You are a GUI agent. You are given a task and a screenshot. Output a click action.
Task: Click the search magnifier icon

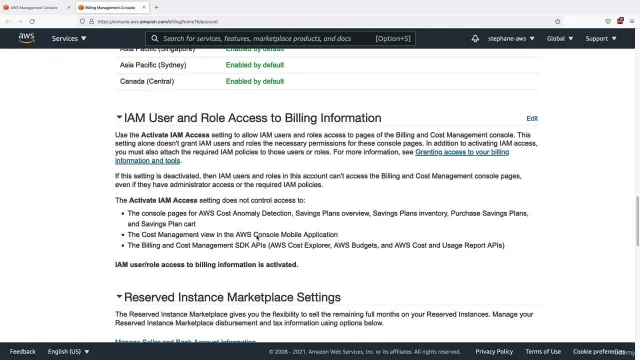pyautogui.click(x=155, y=38)
